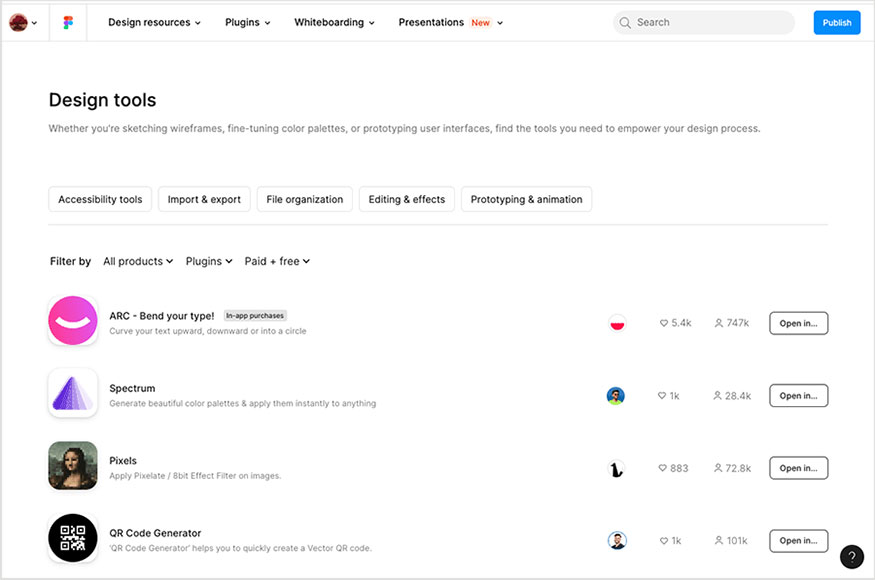Screen dimensions: 875x580
Task: Heart the ARC plugin
Action: (663, 322)
